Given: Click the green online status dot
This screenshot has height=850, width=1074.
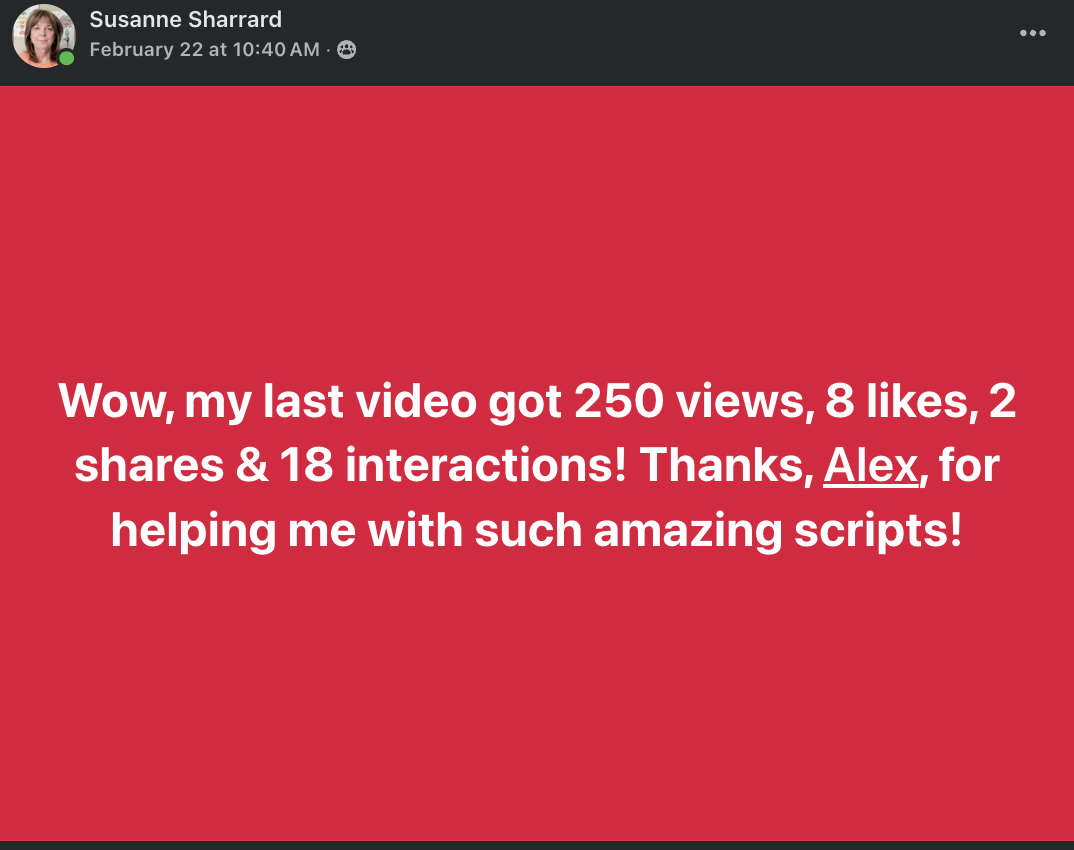Looking at the screenshot, I should (66, 59).
